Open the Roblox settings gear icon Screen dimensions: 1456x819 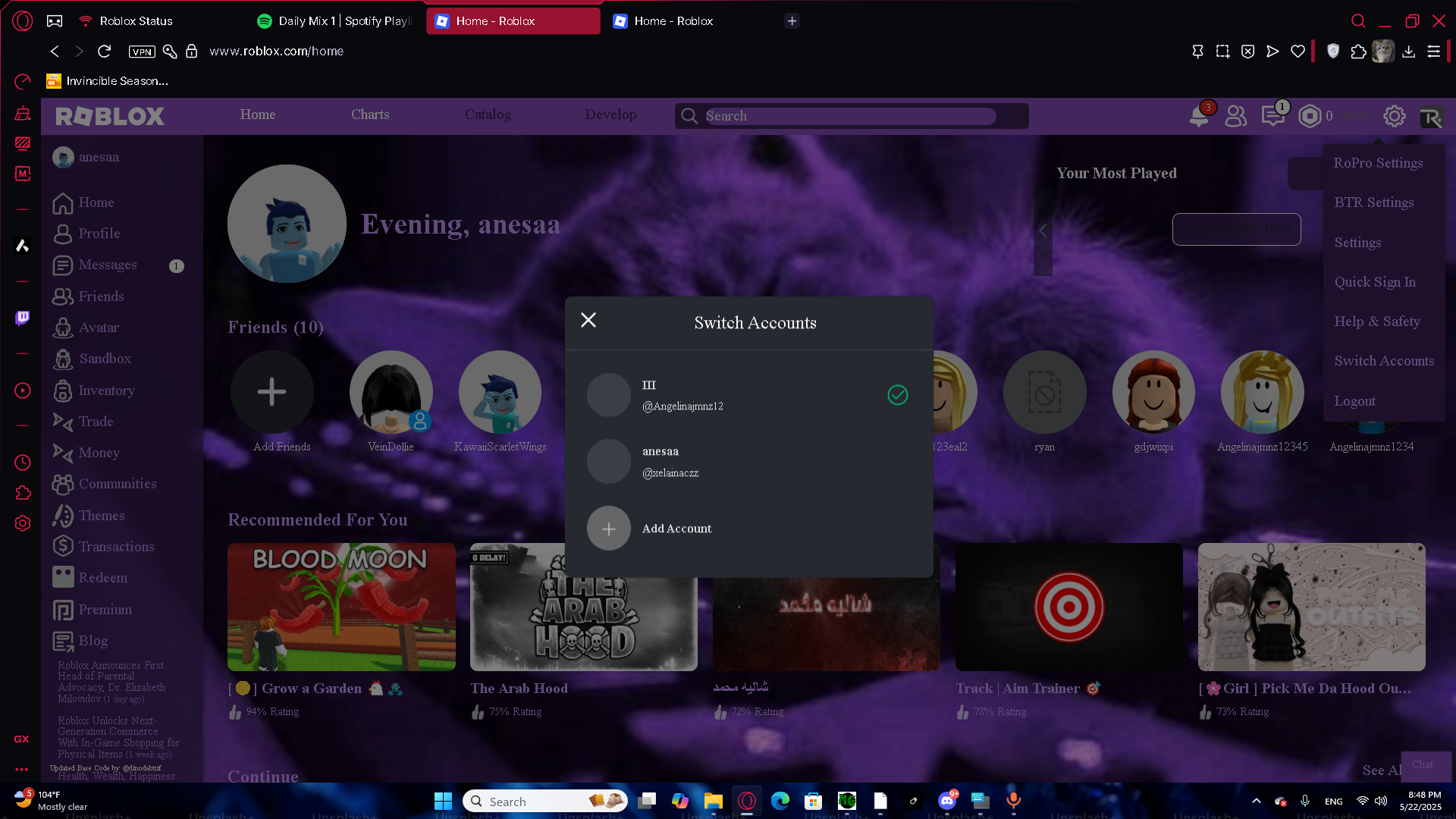[1394, 116]
